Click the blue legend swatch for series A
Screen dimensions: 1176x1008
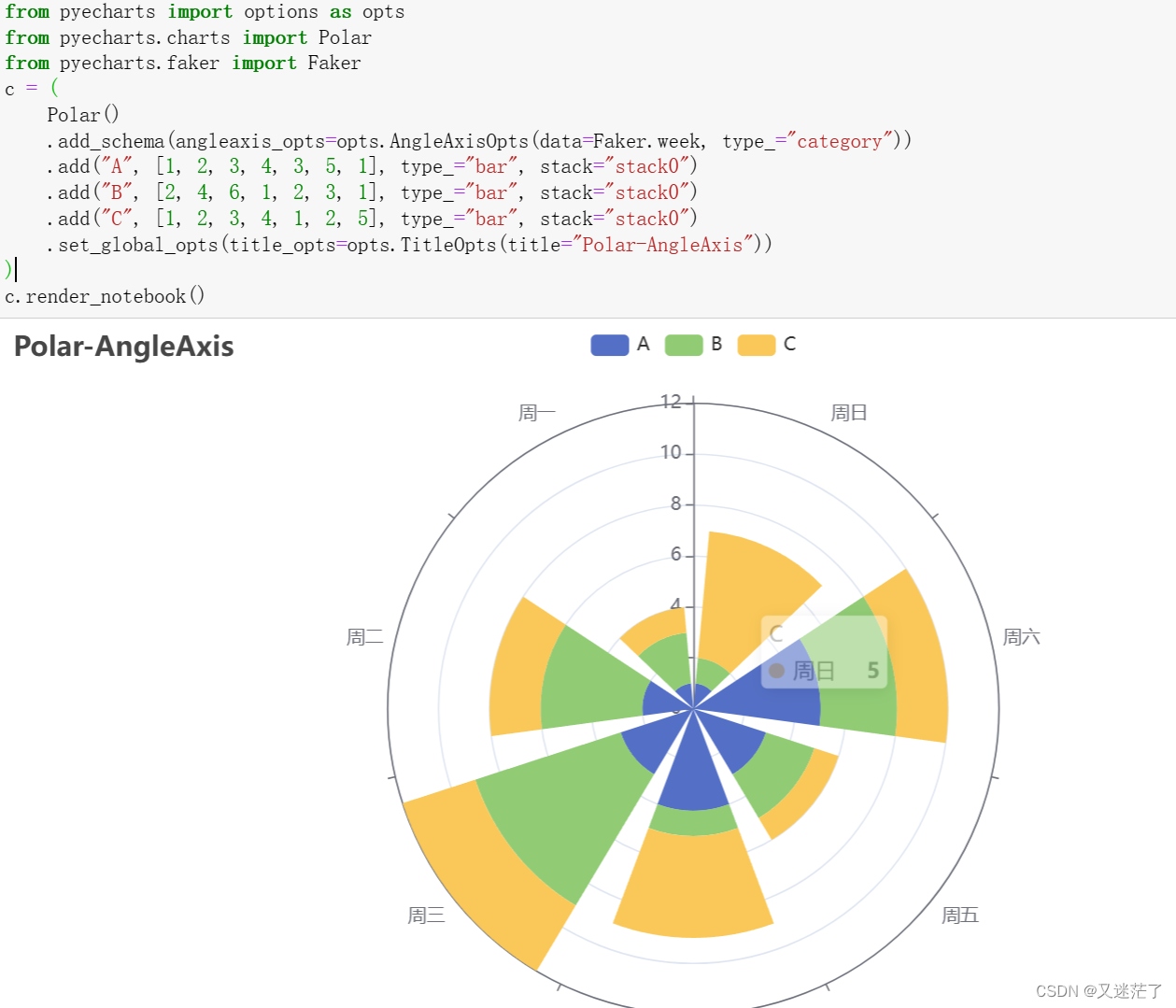pyautogui.click(x=609, y=345)
